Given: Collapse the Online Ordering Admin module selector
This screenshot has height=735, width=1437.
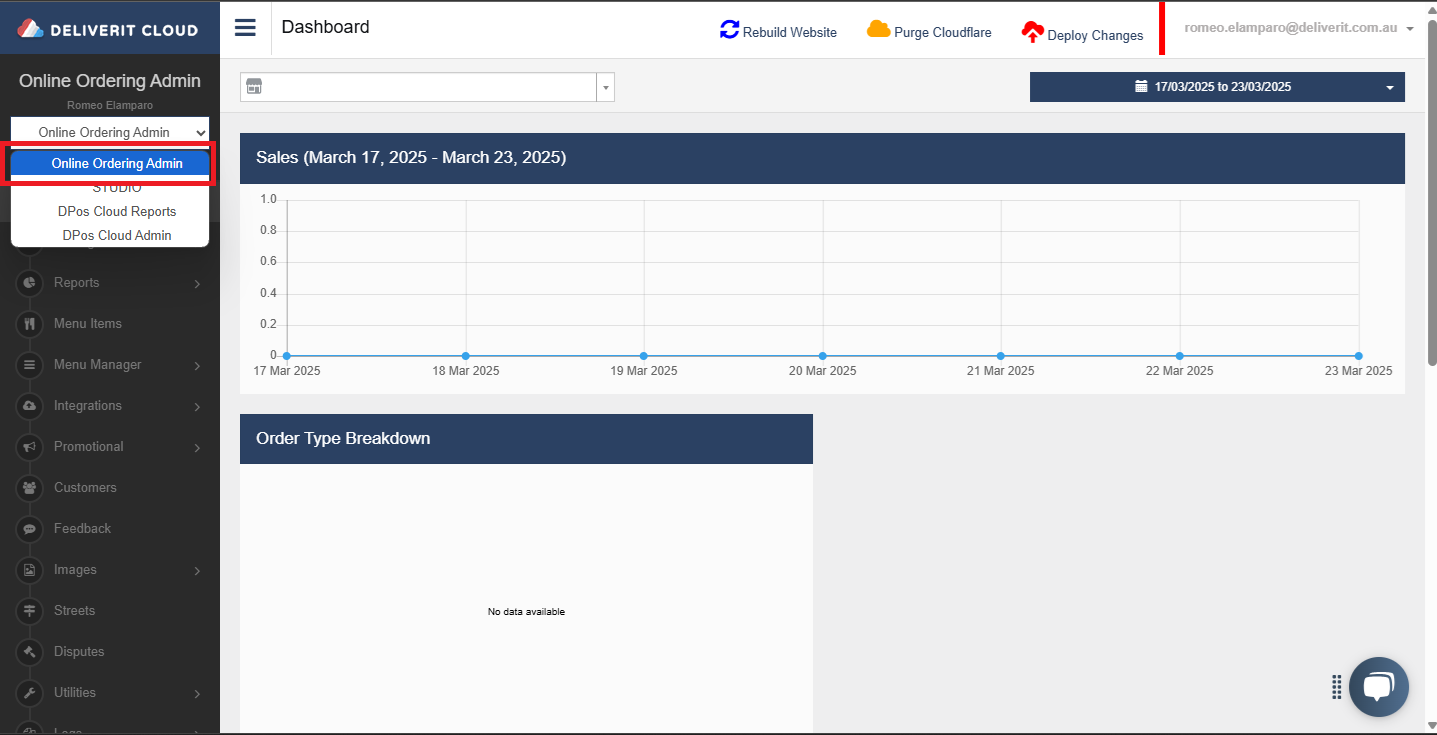Looking at the screenshot, I should pos(110,132).
